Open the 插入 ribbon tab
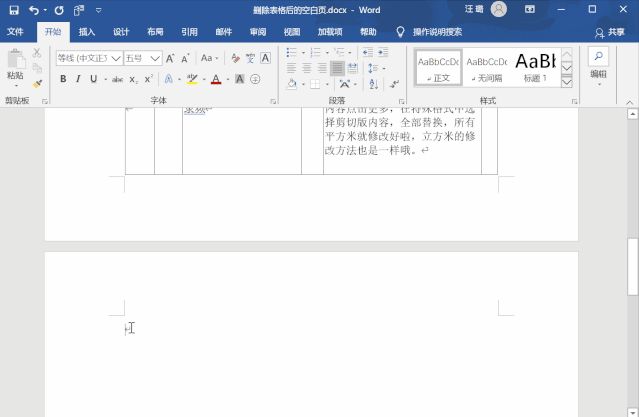Screen dimensions: 639x417 click(x=87, y=31)
